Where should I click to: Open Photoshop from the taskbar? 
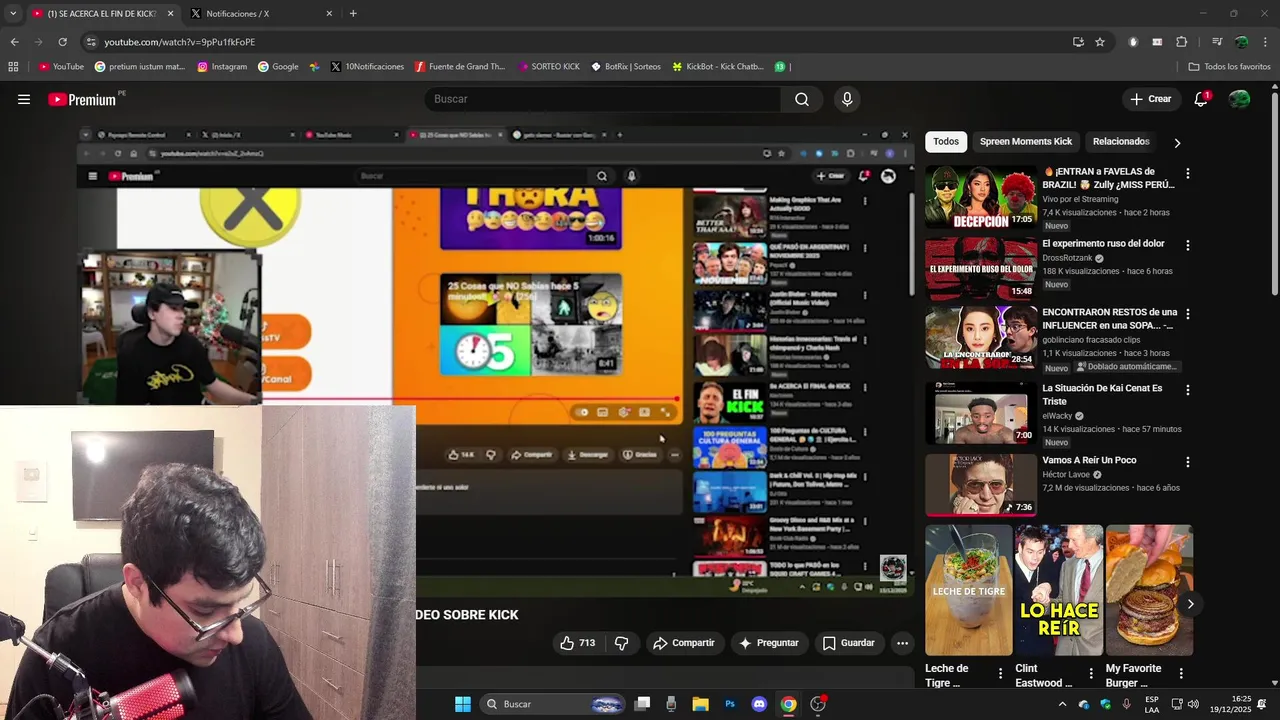(x=730, y=704)
